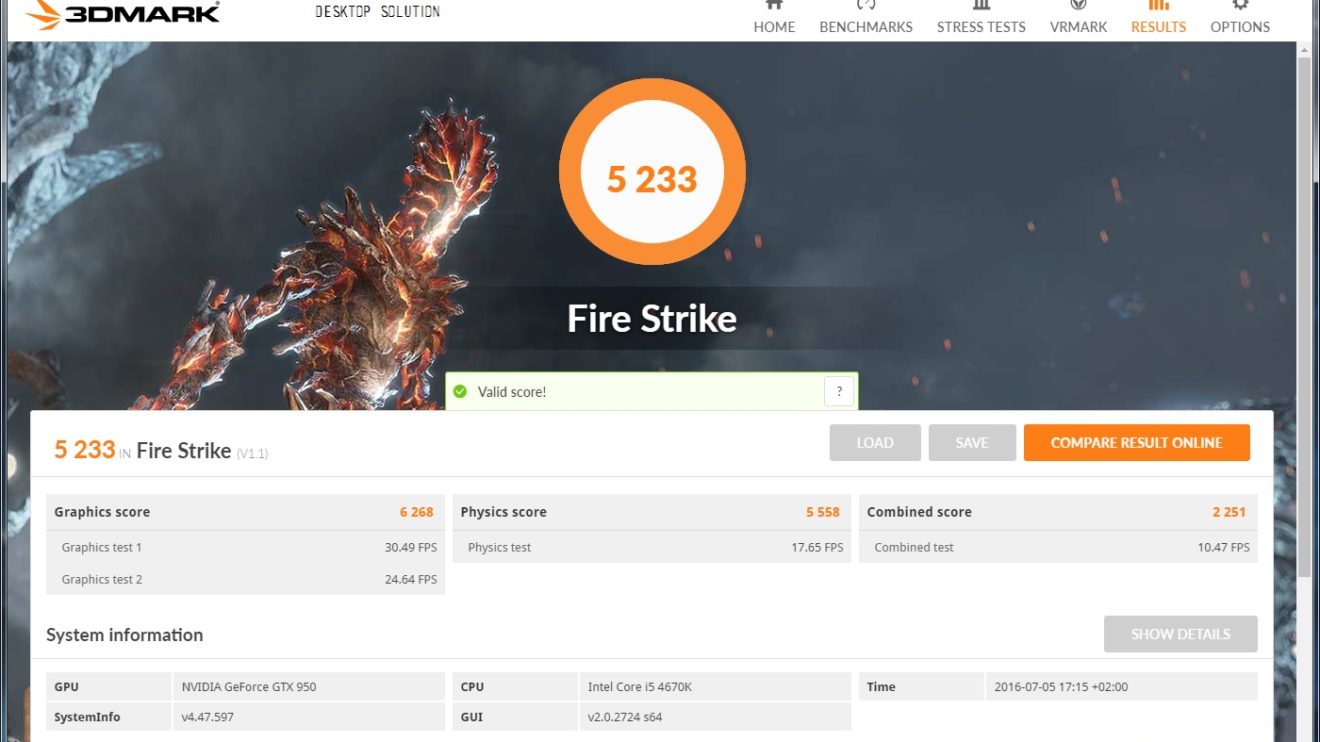The image size is (1320, 742).
Task: Click the Load button
Action: (875, 443)
